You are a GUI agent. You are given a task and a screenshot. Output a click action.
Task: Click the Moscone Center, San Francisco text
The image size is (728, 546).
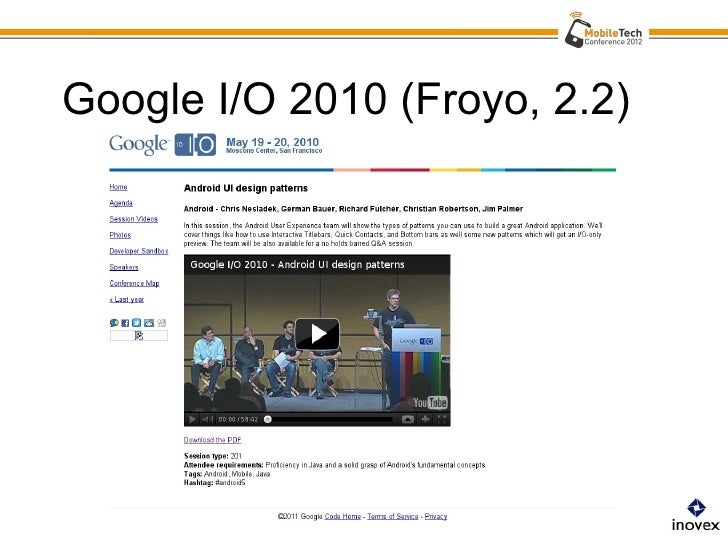click(x=274, y=151)
